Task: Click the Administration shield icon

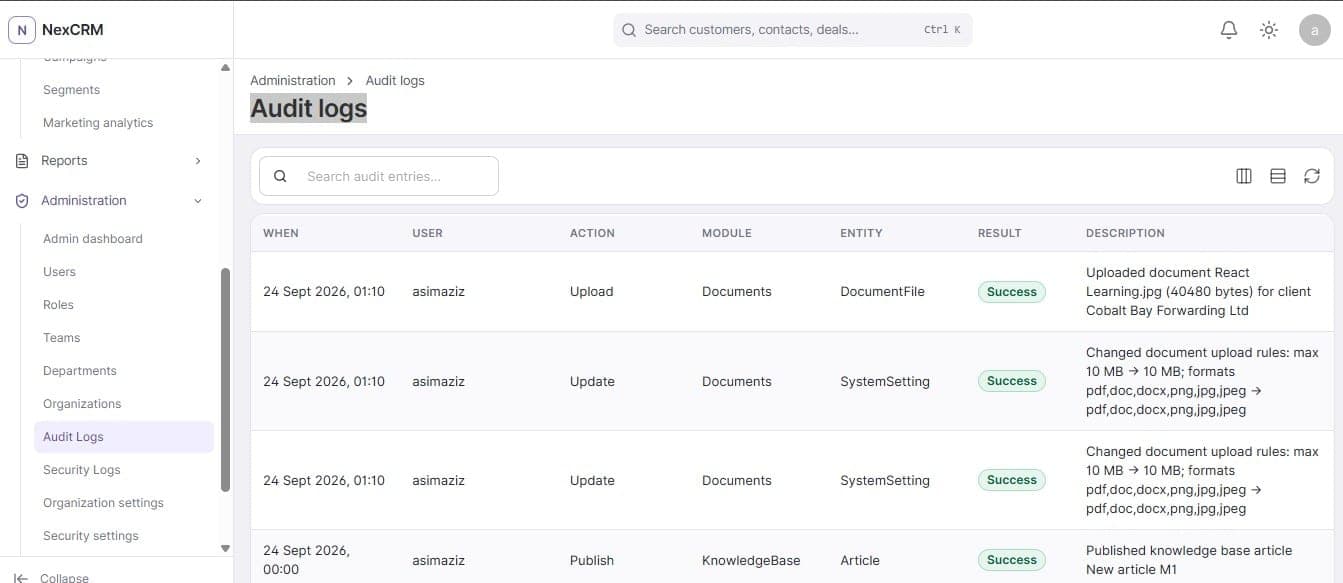Action: pos(22,201)
